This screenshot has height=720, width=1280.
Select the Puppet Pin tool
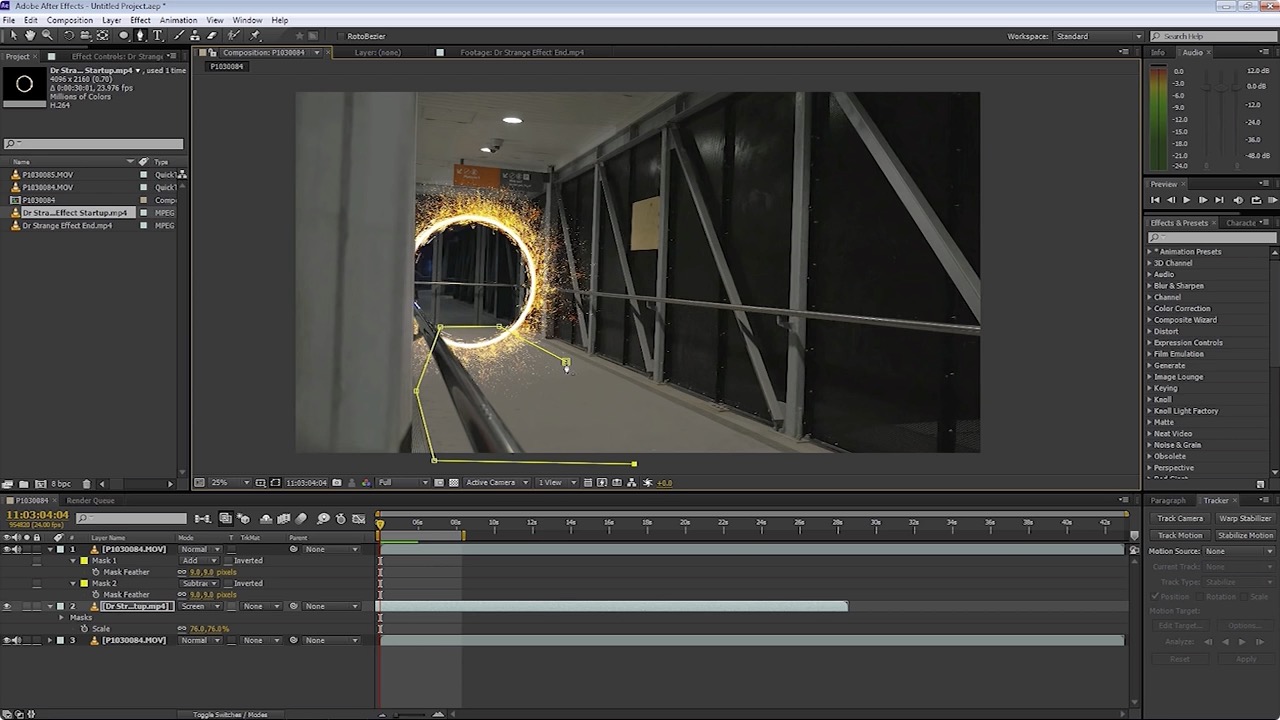point(255,36)
